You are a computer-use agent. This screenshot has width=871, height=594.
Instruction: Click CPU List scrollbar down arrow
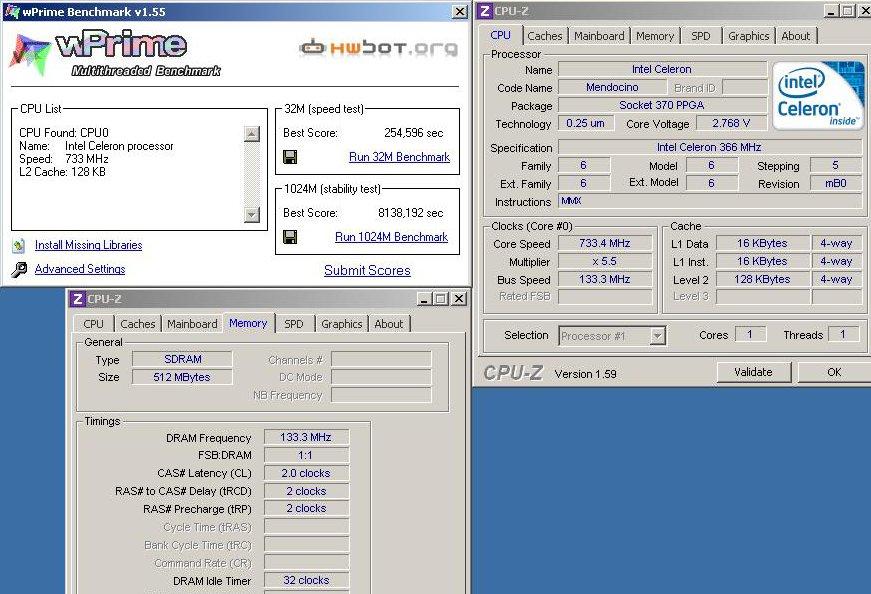pos(252,214)
